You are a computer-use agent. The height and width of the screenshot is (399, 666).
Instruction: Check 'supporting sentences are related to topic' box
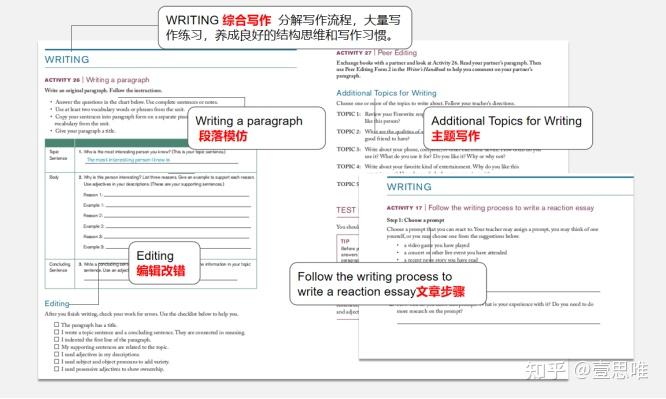coord(56,347)
